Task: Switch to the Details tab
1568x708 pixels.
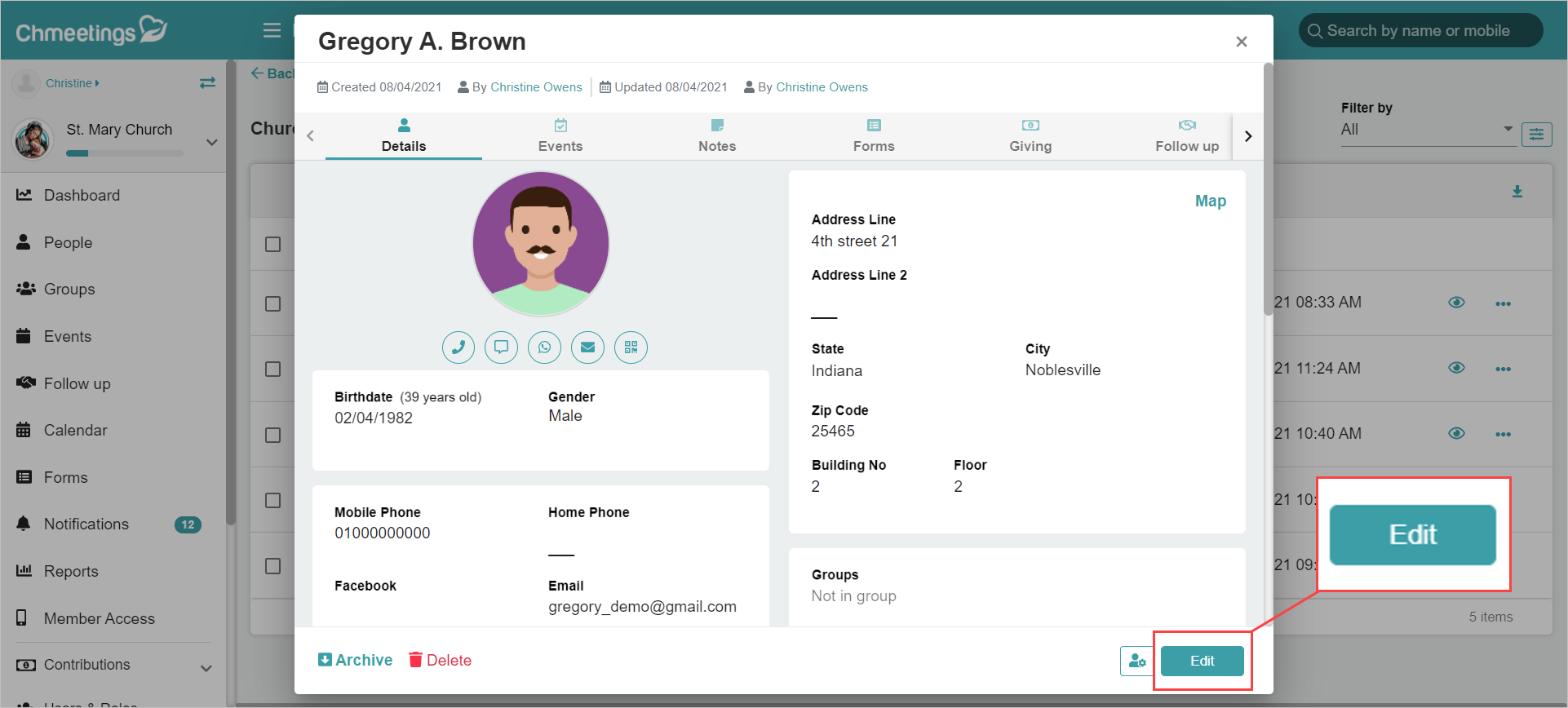Action: pos(404,135)
